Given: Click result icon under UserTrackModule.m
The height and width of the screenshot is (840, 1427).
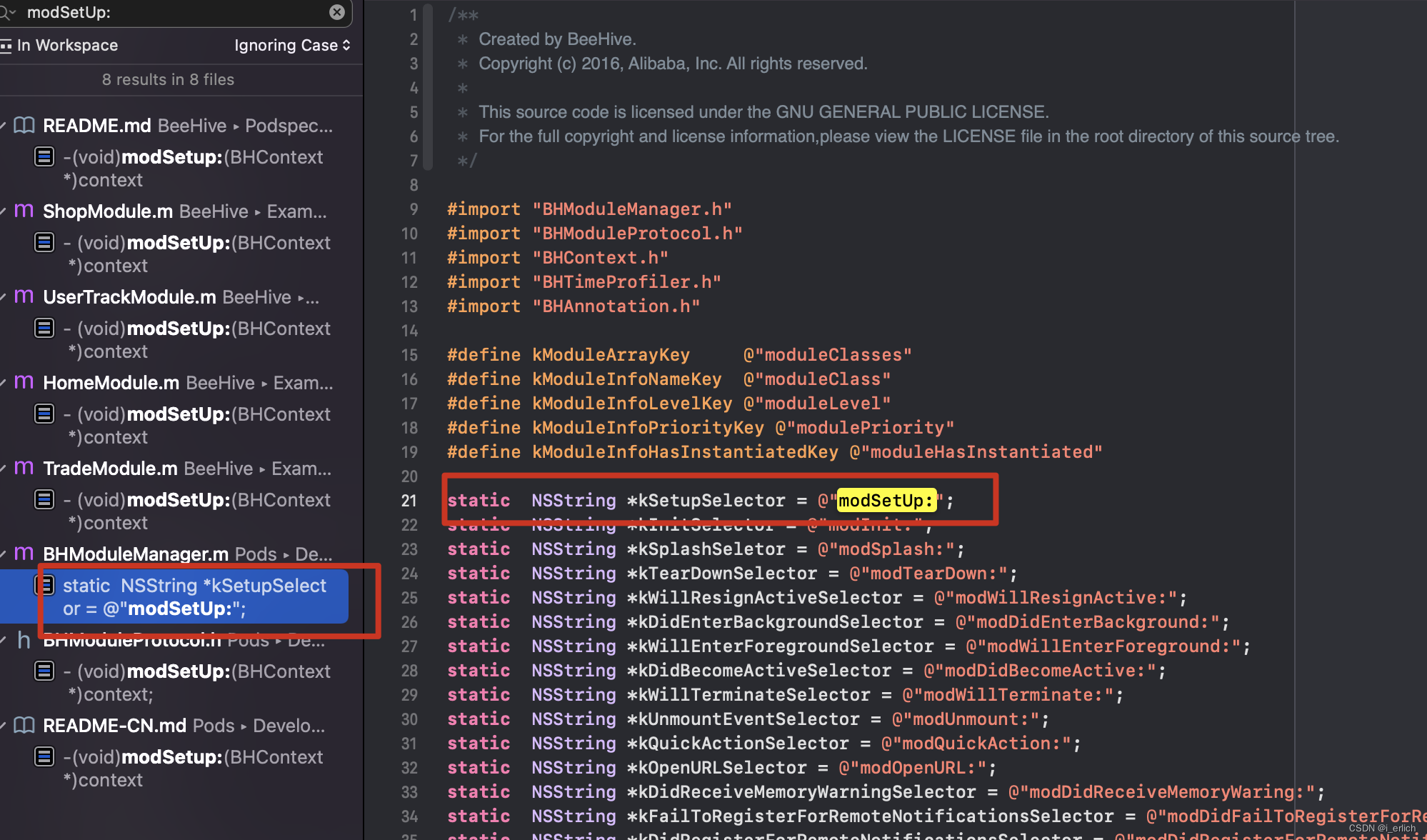Looking at the screenshot, I should 44,328.
